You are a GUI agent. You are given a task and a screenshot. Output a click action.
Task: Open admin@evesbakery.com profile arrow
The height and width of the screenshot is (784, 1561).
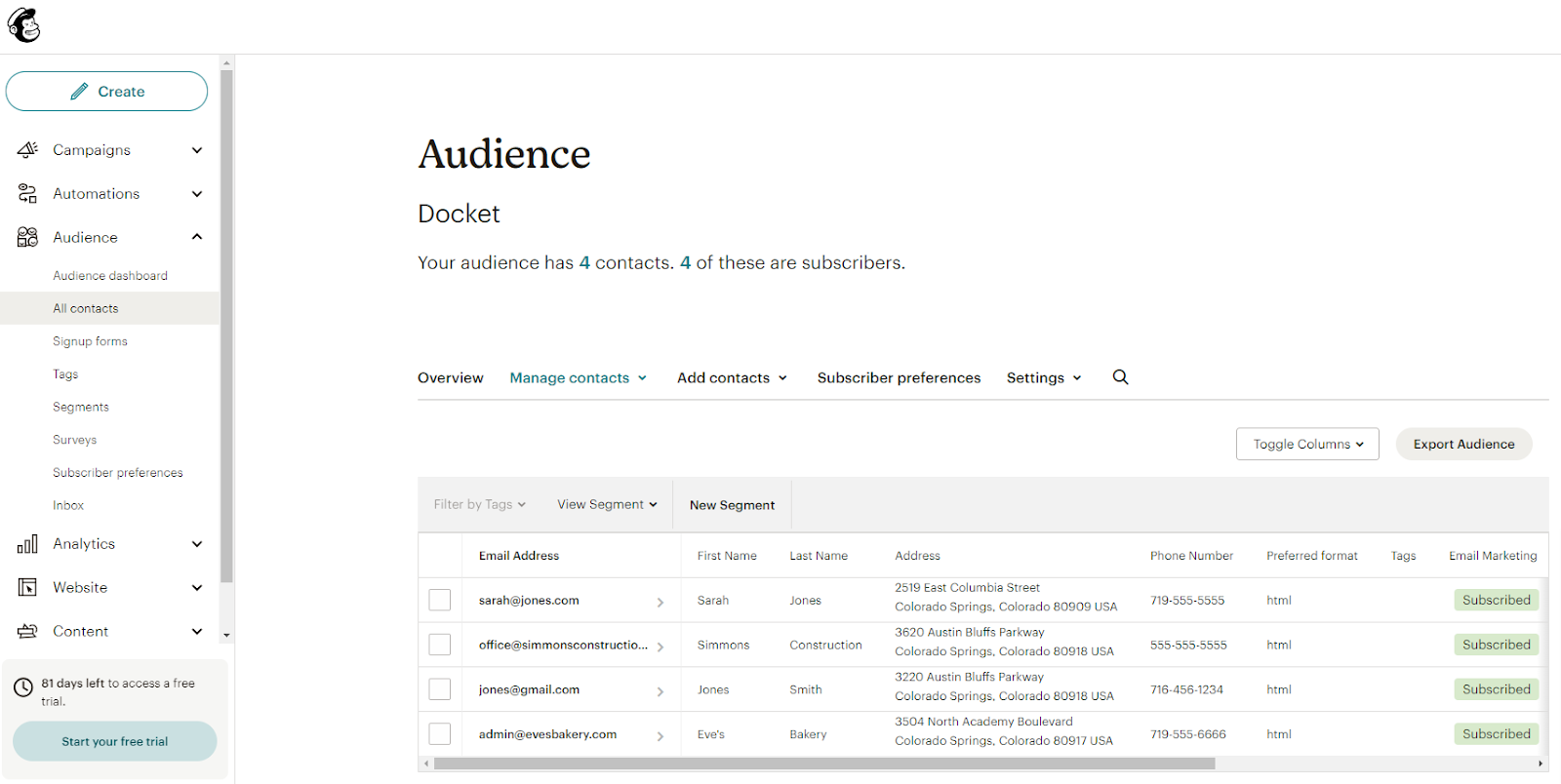[660, 736]
